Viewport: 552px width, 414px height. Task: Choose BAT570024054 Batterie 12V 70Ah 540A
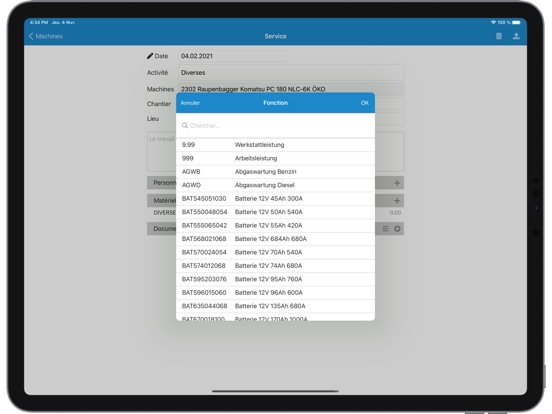pyautogui.click(x=275, y=252)
